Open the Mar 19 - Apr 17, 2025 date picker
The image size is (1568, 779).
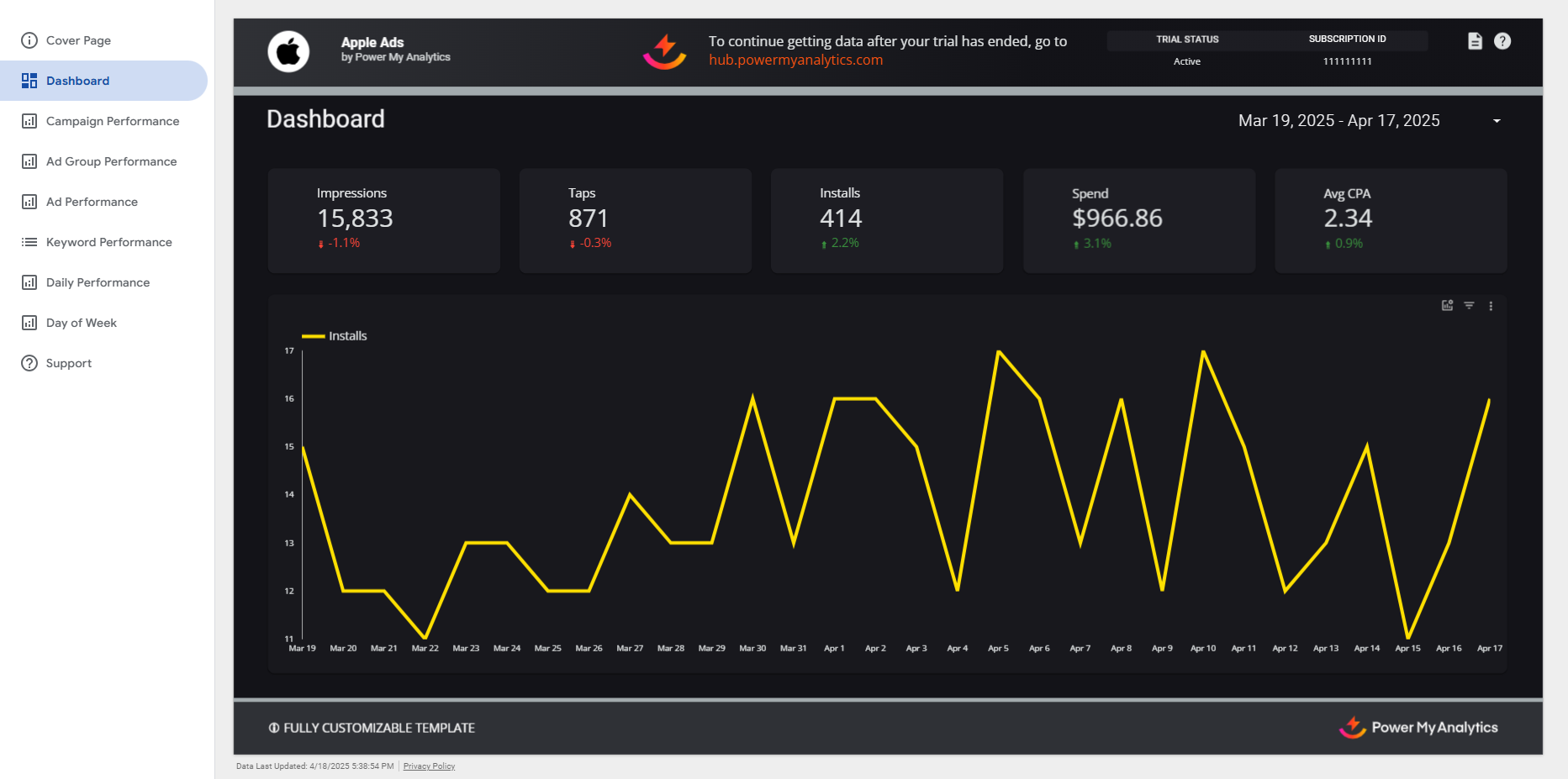1338,121
